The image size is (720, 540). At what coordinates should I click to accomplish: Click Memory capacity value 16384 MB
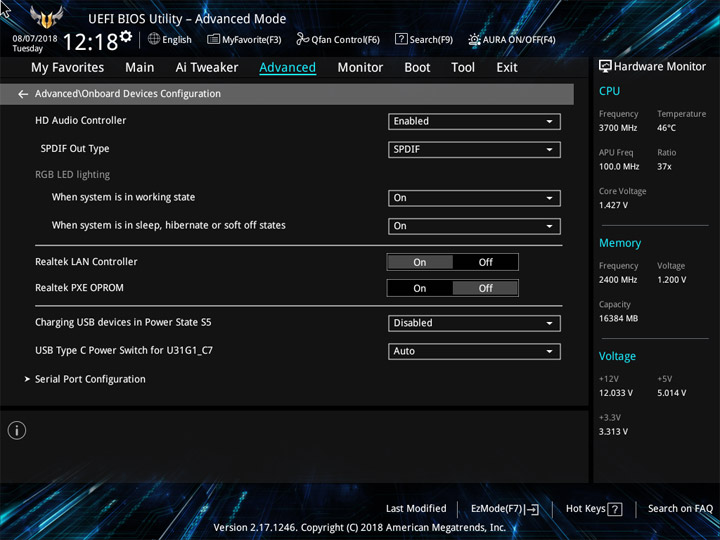618,319
